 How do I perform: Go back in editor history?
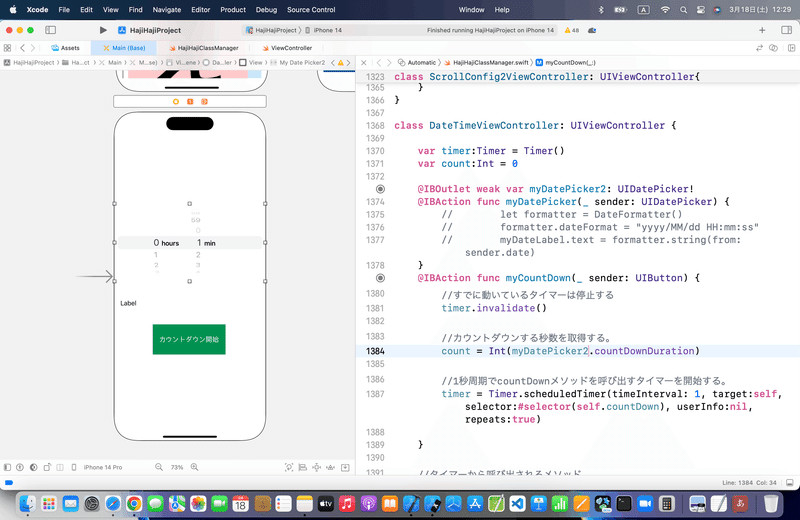[22, 48]
